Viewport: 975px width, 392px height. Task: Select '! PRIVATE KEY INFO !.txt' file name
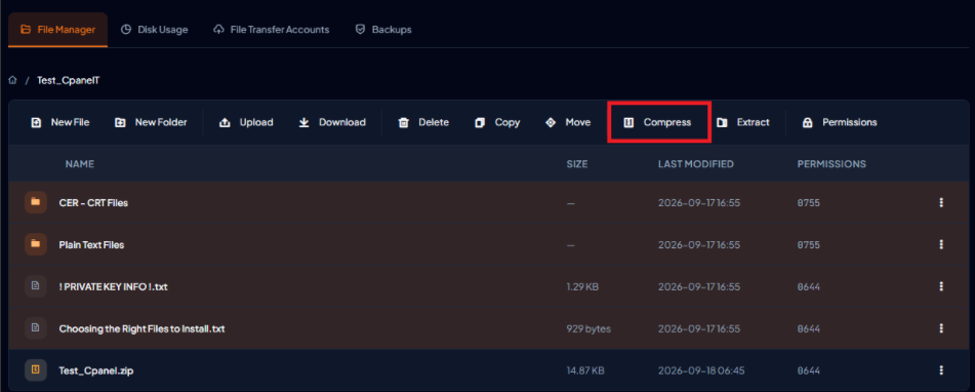113,287
